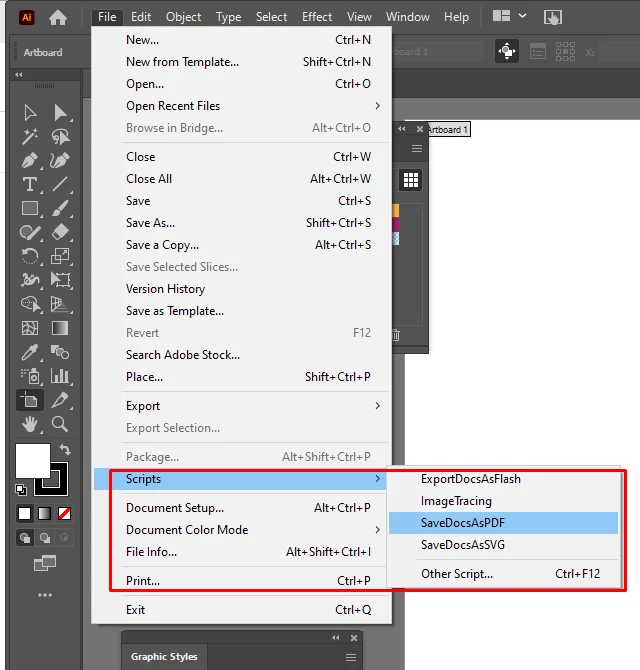
Task: Click the grid view button in panel
Action: pos(411,180)
